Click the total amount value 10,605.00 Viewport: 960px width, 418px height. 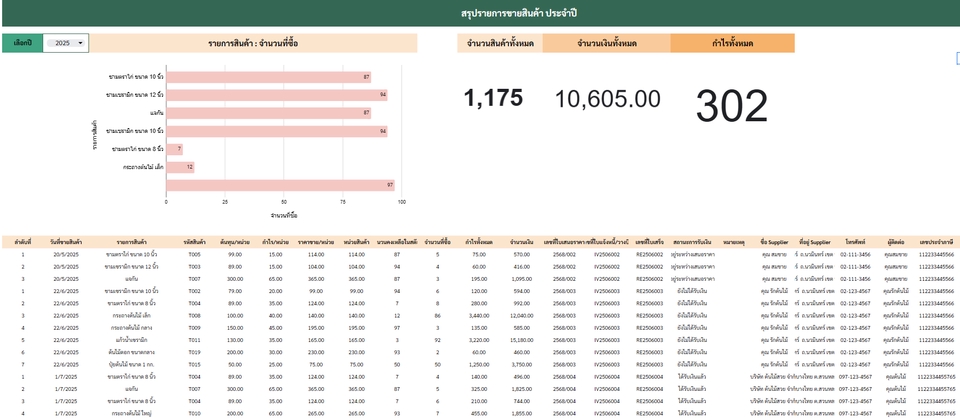pyautogui.click(x=607, y=98)
